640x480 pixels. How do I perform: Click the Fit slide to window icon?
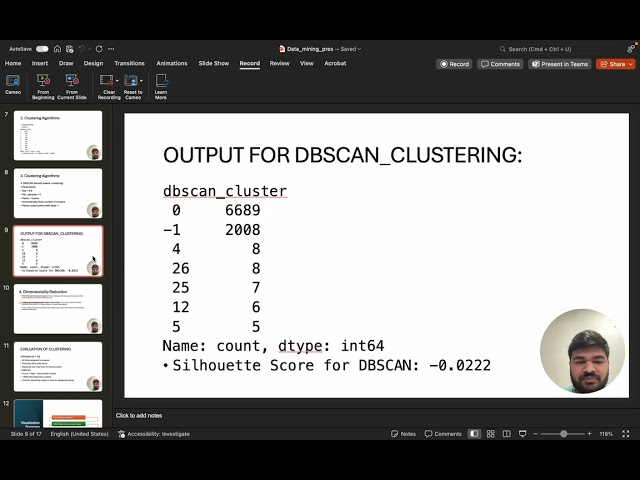click(626, 434)
